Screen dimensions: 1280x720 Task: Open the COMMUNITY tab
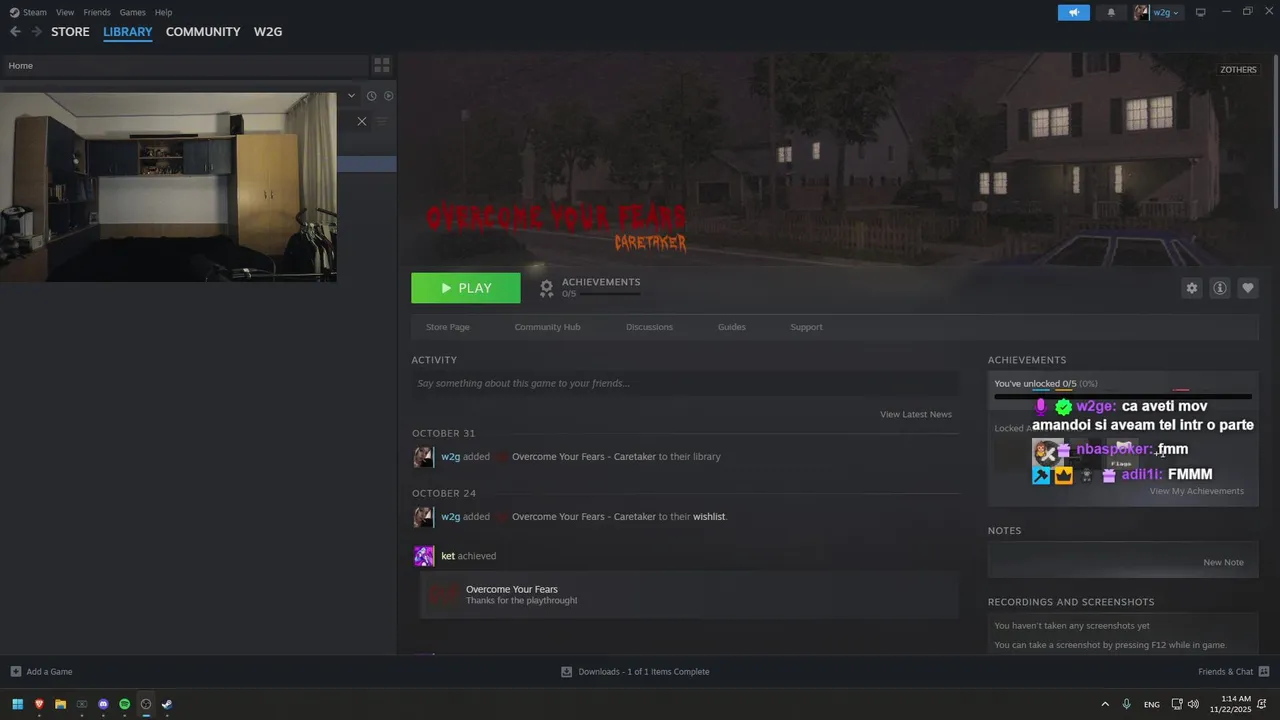pyautogui.click(x=203, y=32)
